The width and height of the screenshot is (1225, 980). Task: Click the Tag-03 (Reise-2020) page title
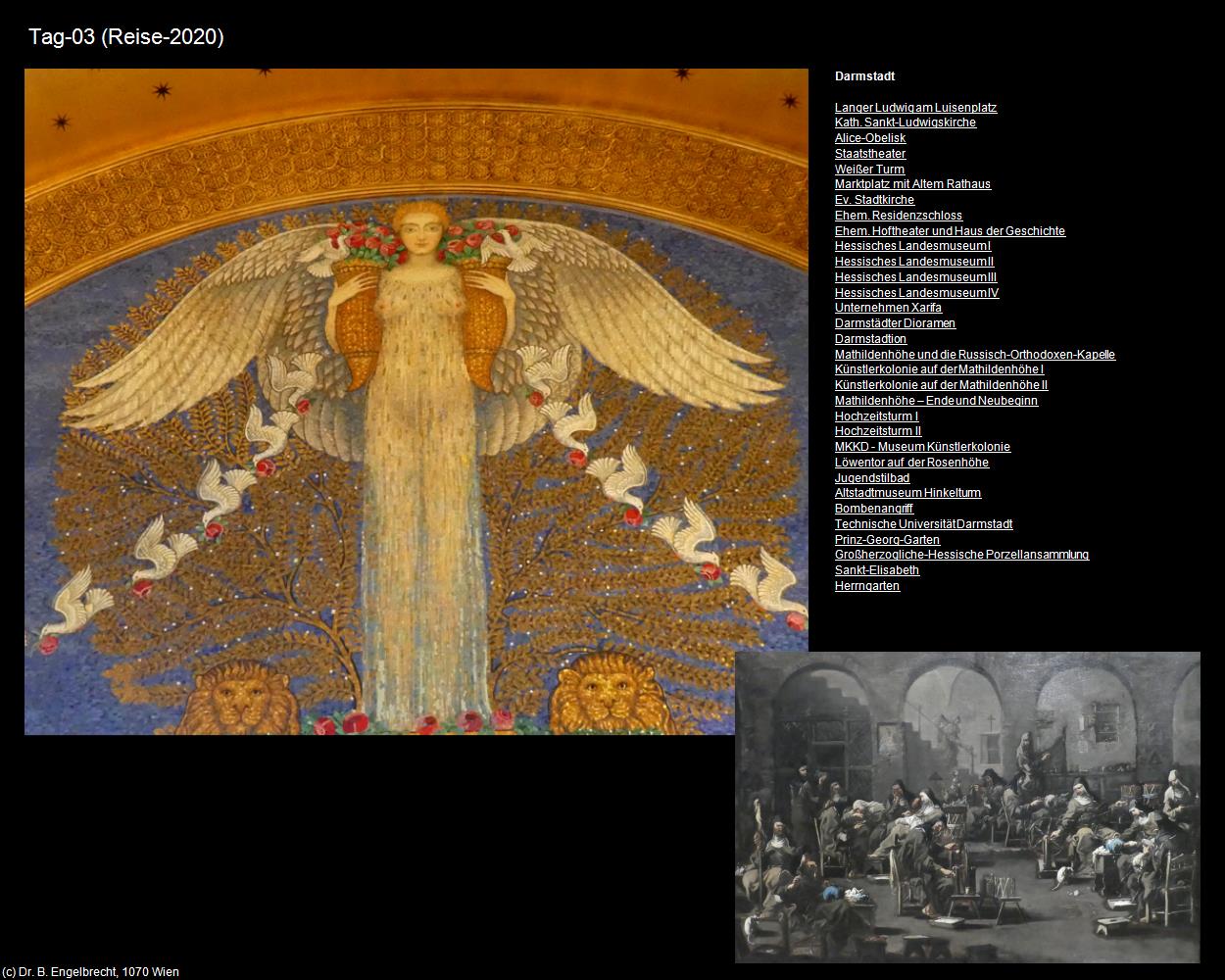(x=126, y=37)
